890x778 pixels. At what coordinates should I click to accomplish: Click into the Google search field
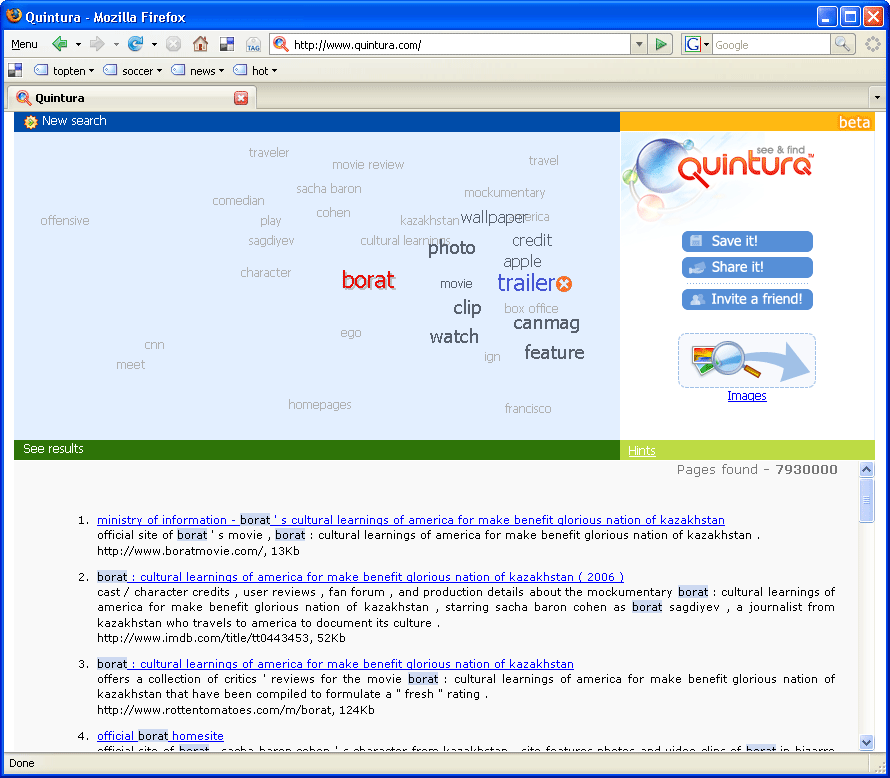click(771, 45)
